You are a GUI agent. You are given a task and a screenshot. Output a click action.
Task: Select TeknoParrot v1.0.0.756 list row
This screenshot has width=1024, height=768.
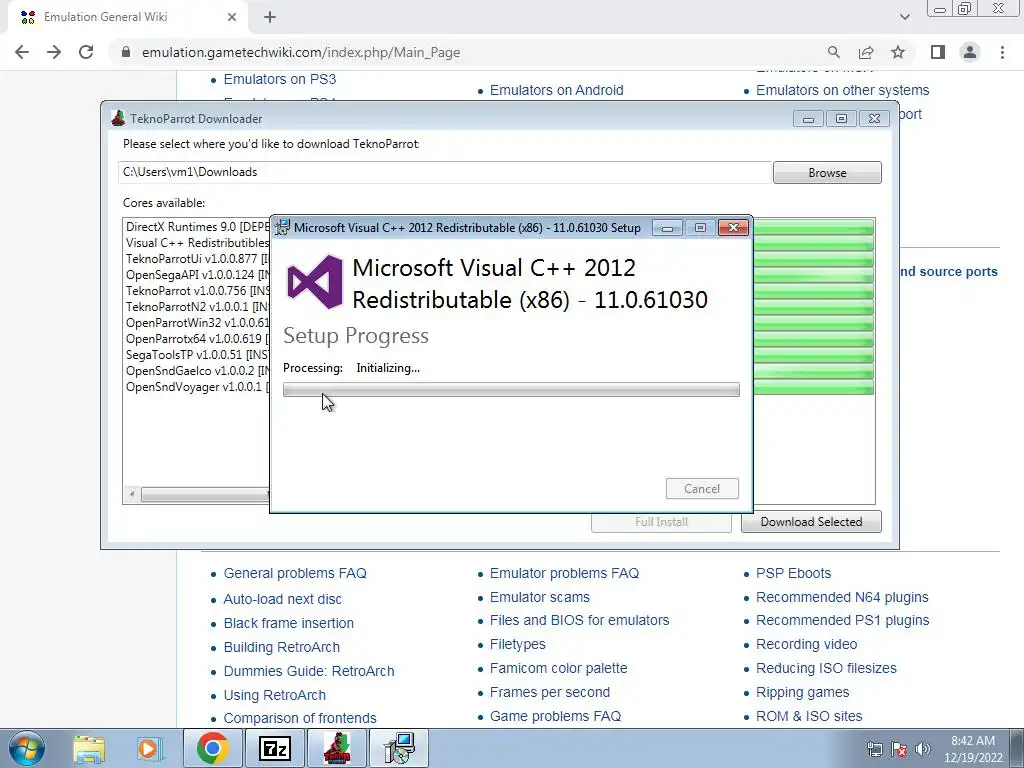(197, 291)
